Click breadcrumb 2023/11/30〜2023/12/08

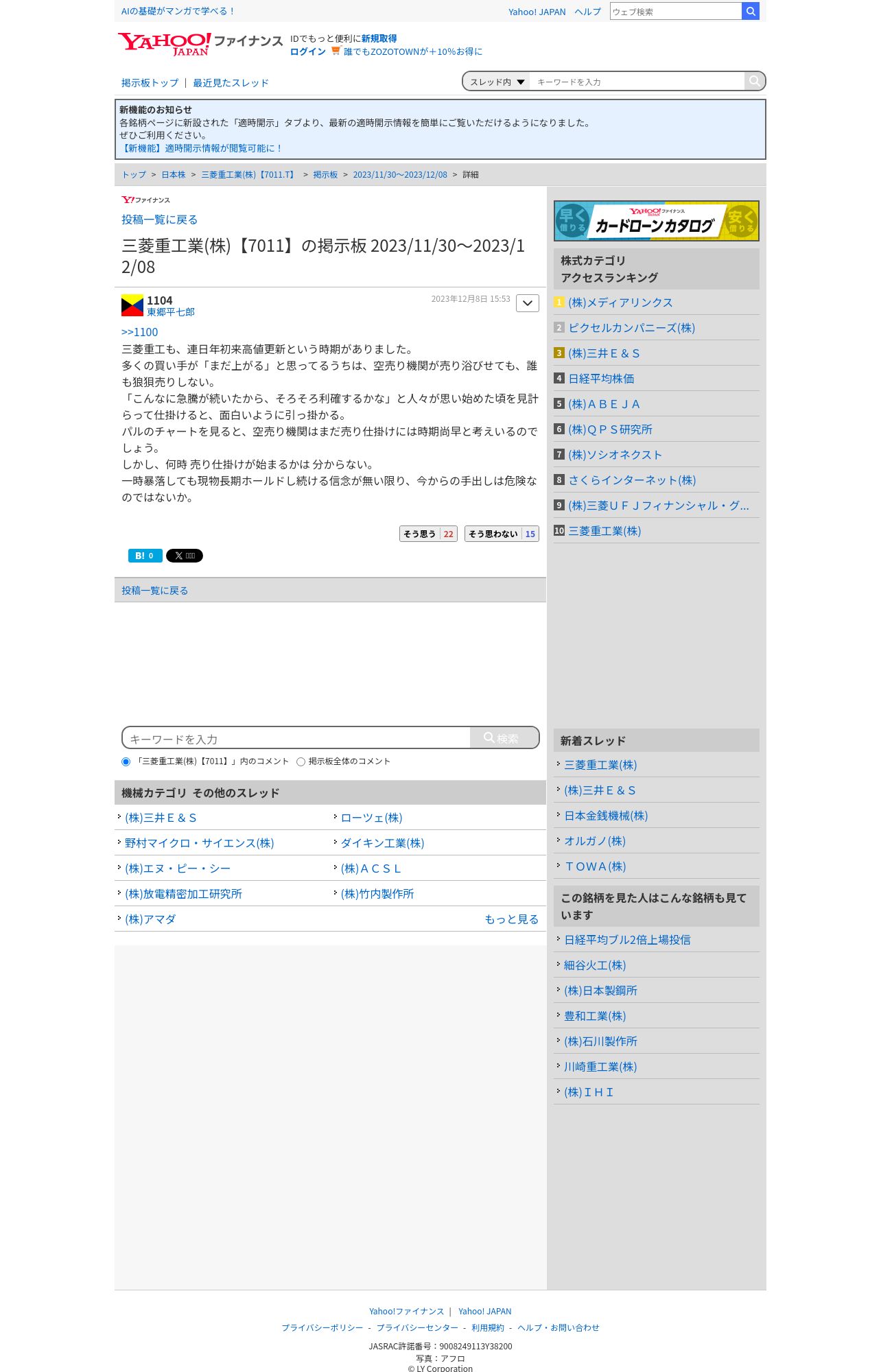click(400, 175)
